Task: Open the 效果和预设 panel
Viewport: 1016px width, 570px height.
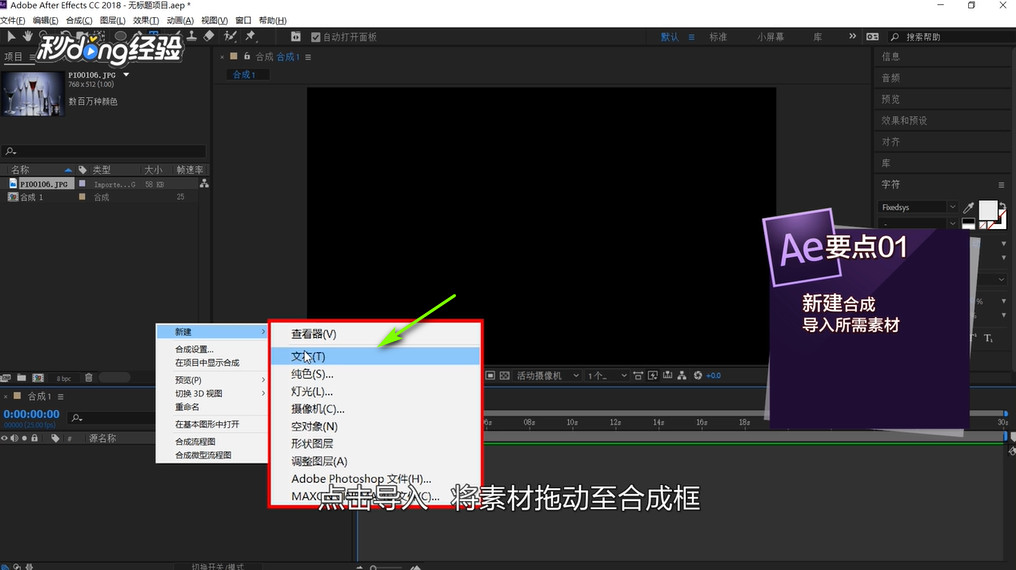Action: 904,120
